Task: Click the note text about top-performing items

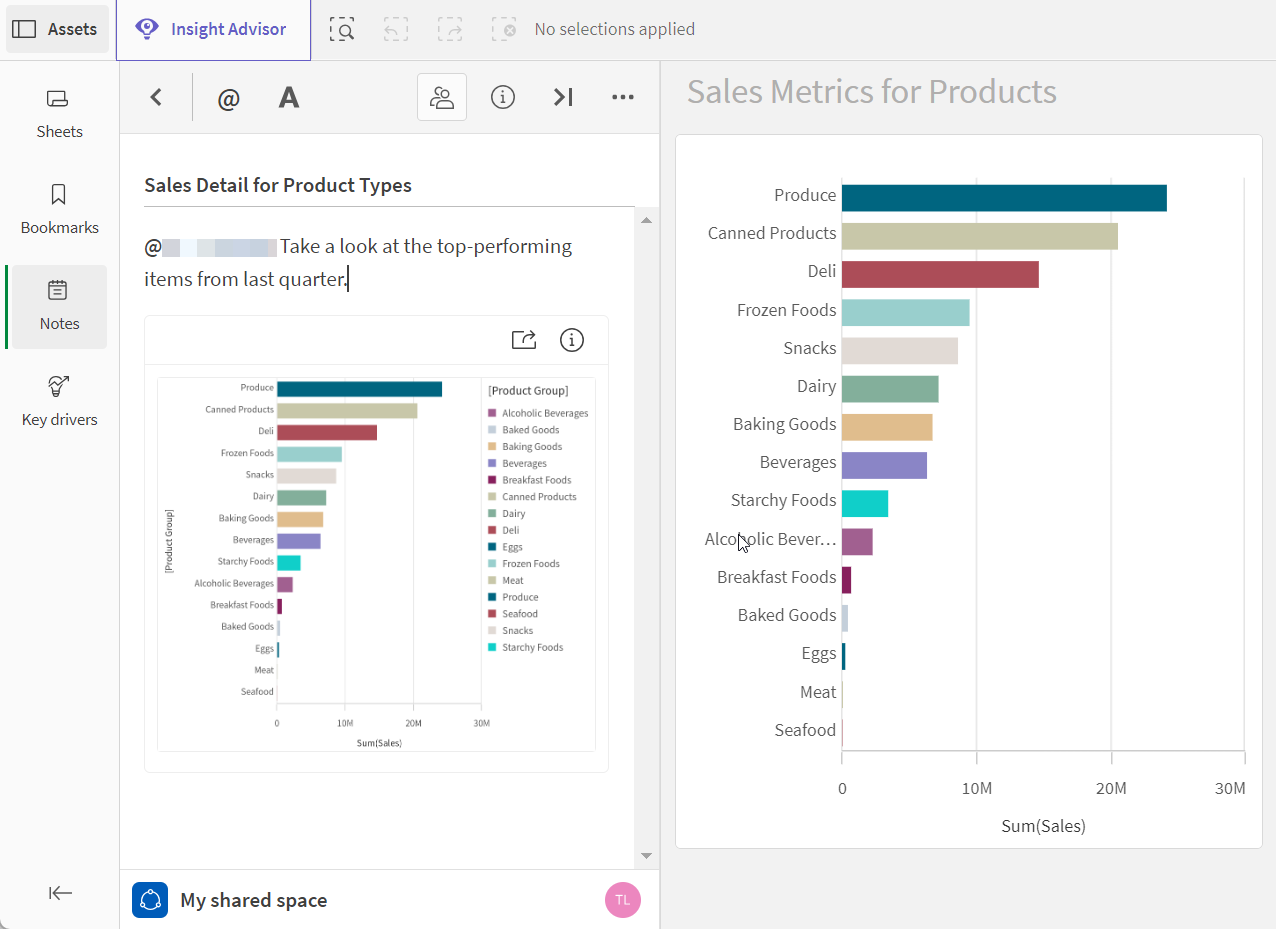Action: [358, 262]
